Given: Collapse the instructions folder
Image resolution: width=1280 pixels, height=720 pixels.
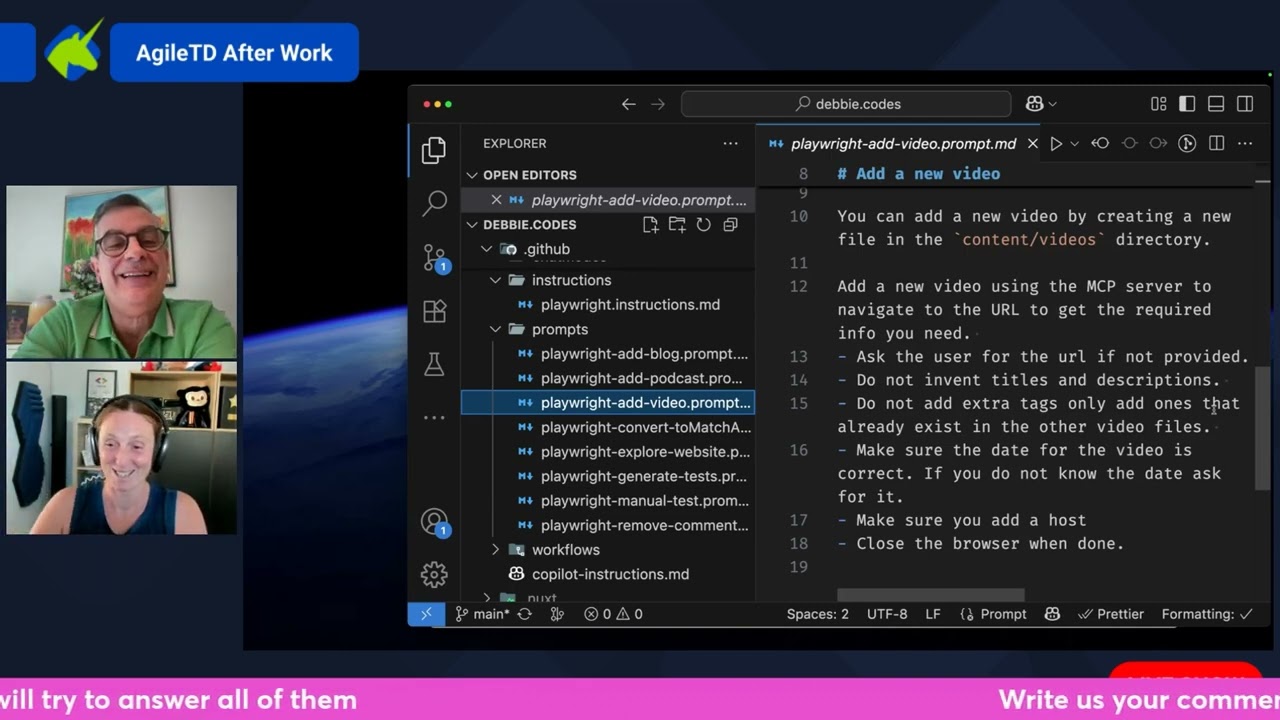Looking at the screenshot, I should pos(496,280).
